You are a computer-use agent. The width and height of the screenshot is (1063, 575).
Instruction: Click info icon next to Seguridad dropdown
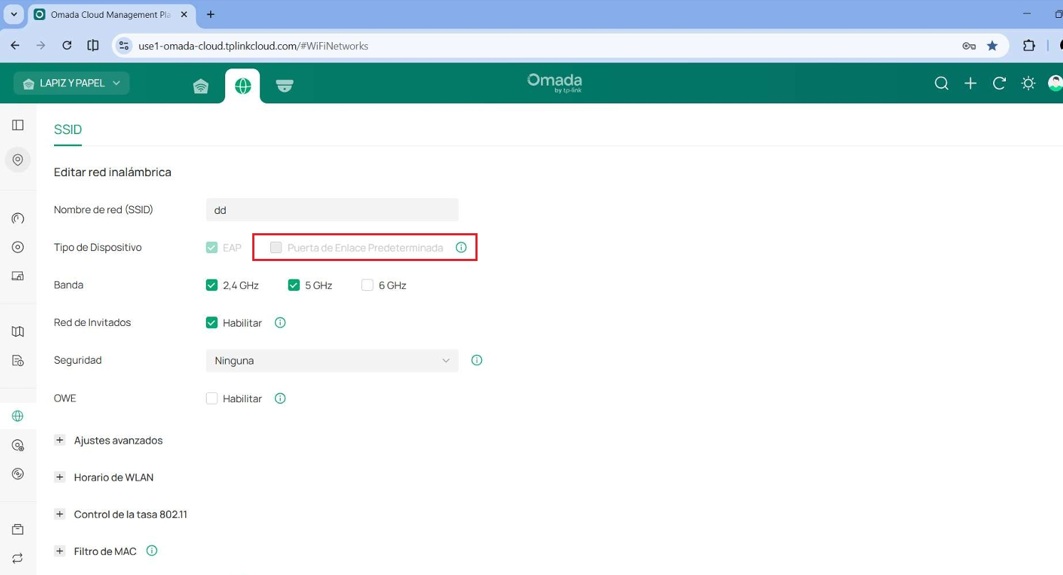pos(477,360)
